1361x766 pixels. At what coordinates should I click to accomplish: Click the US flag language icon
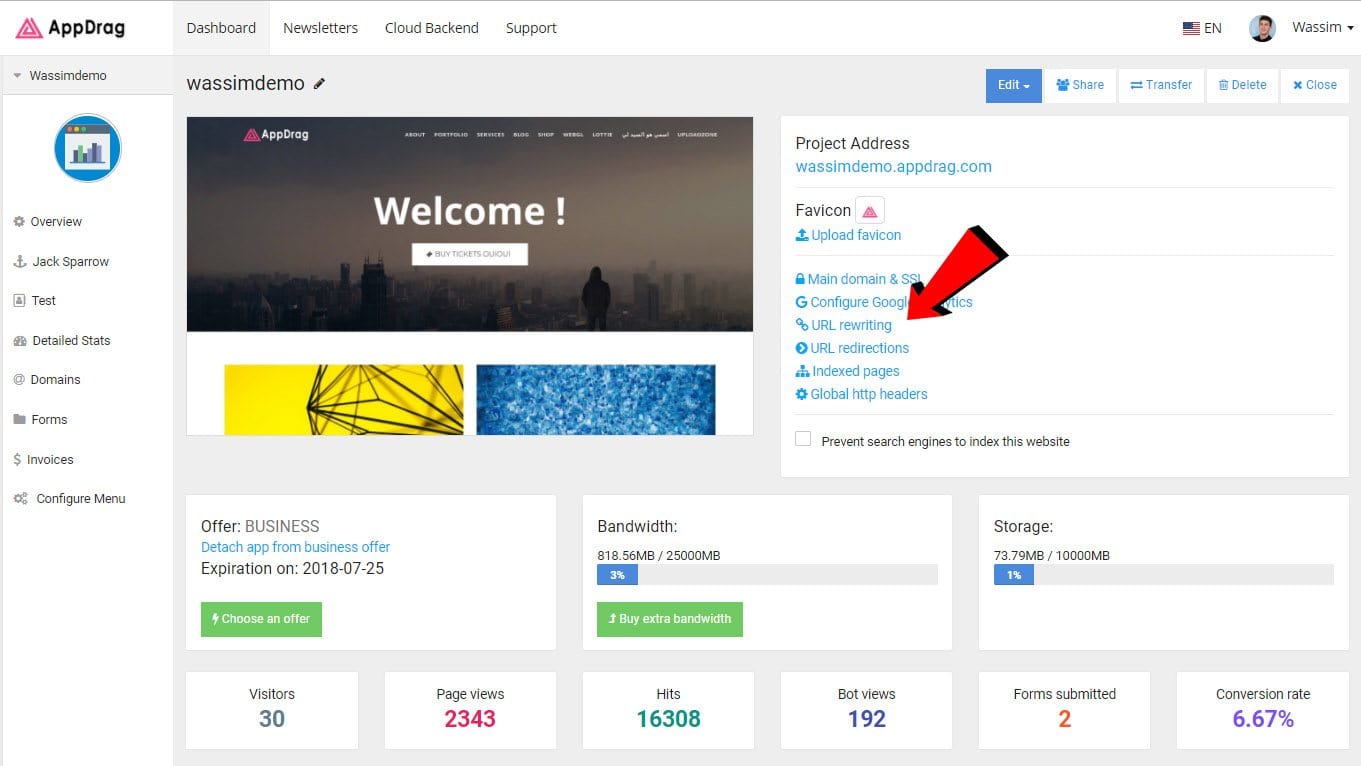click(1191, 28)
